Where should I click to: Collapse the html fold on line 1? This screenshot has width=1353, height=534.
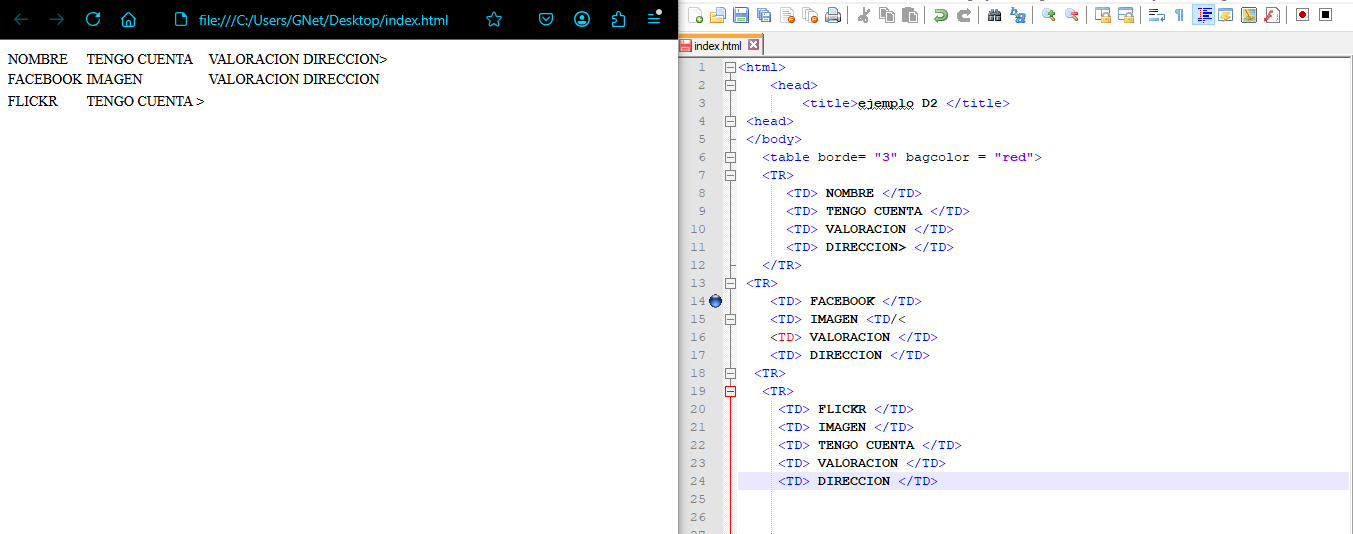click(x=730, y=67)
